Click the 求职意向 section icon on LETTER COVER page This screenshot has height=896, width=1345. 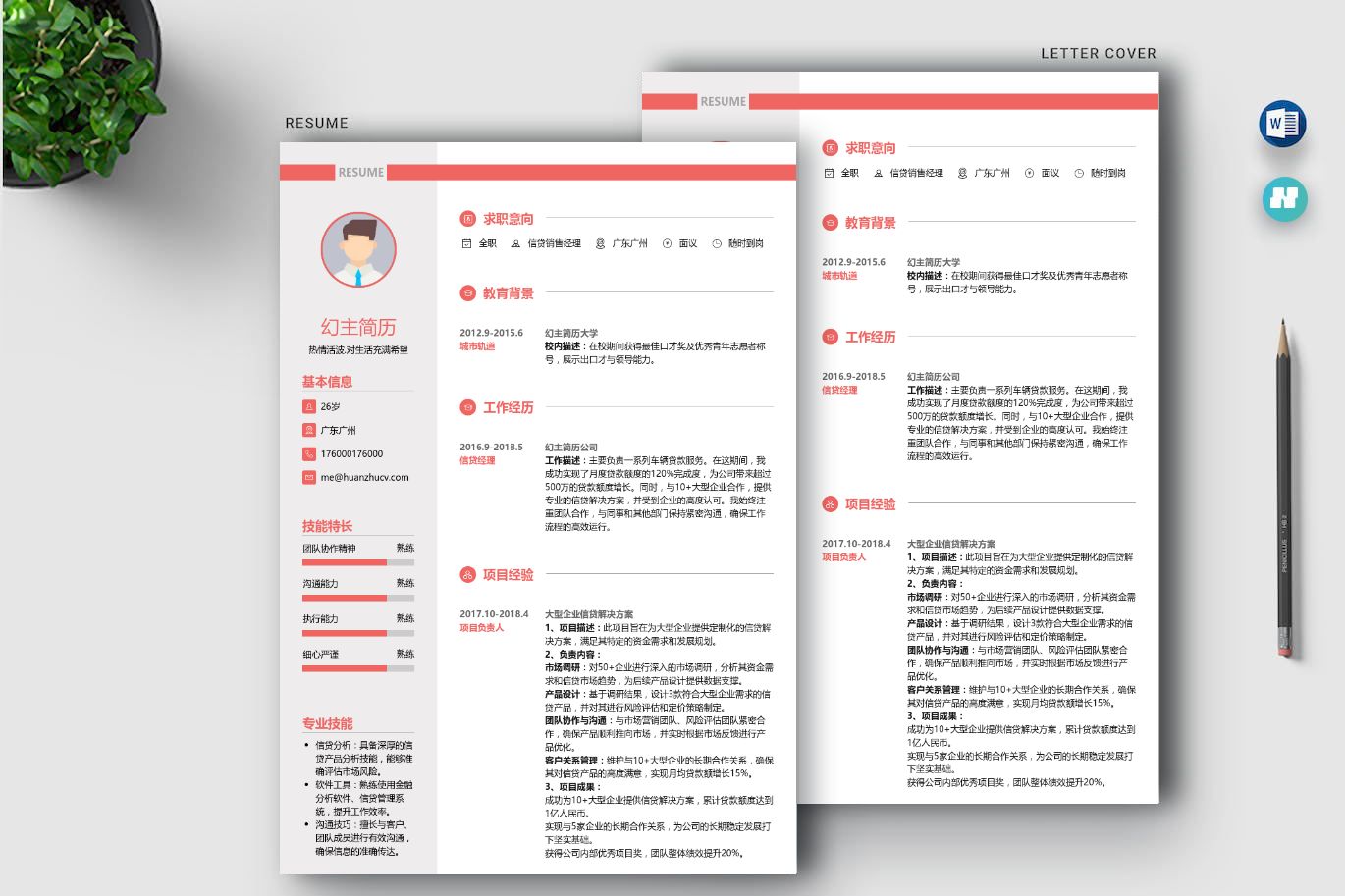point(830,148)
